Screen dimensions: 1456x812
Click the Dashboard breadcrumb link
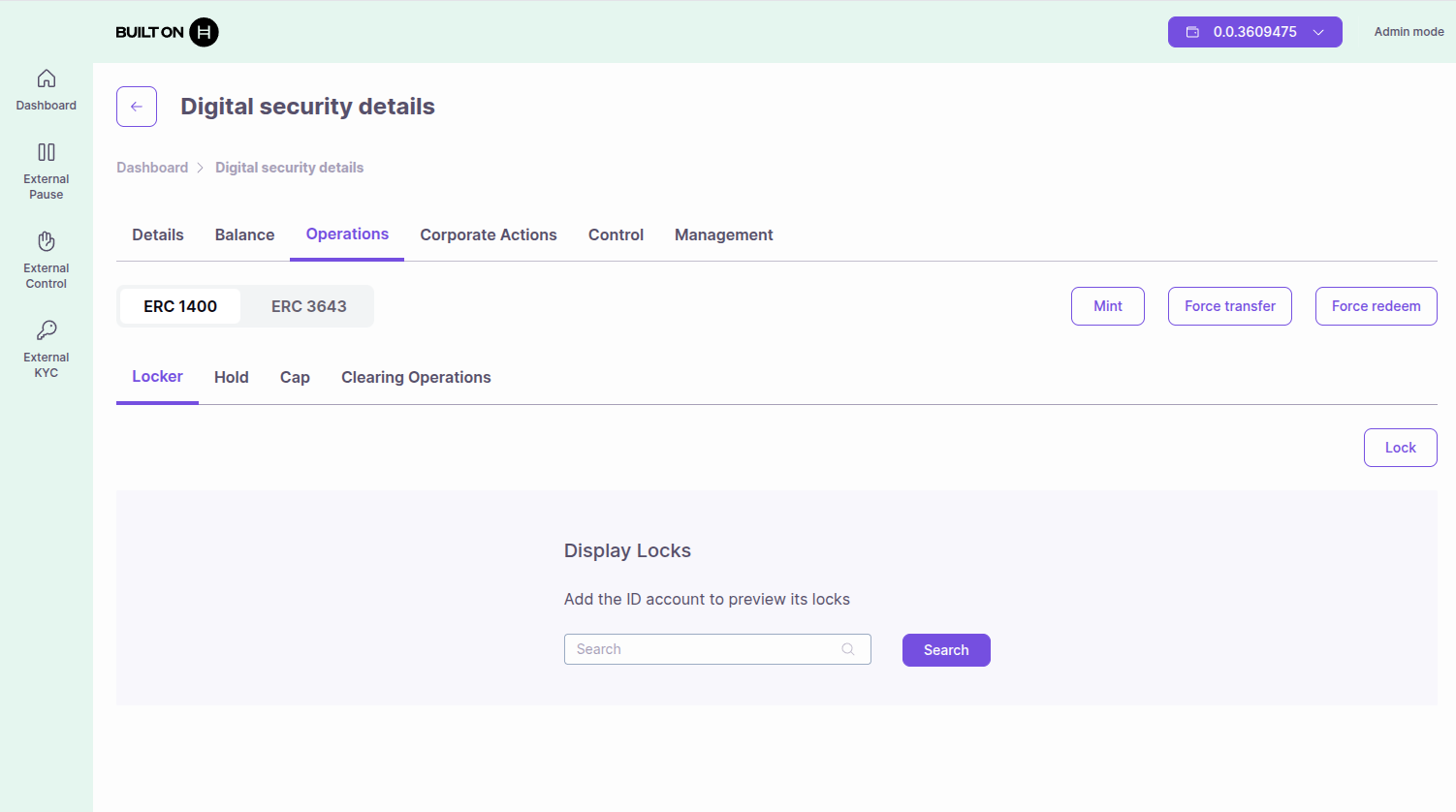coord(152,168)
